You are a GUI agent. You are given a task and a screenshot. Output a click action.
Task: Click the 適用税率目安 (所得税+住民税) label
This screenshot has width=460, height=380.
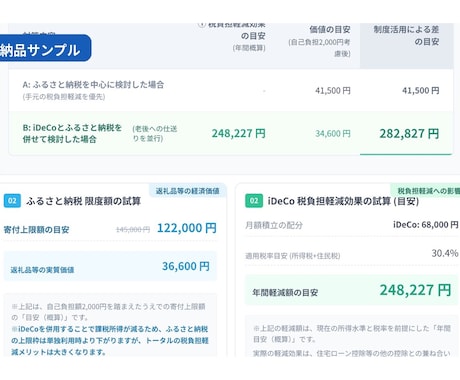[293, 256]
